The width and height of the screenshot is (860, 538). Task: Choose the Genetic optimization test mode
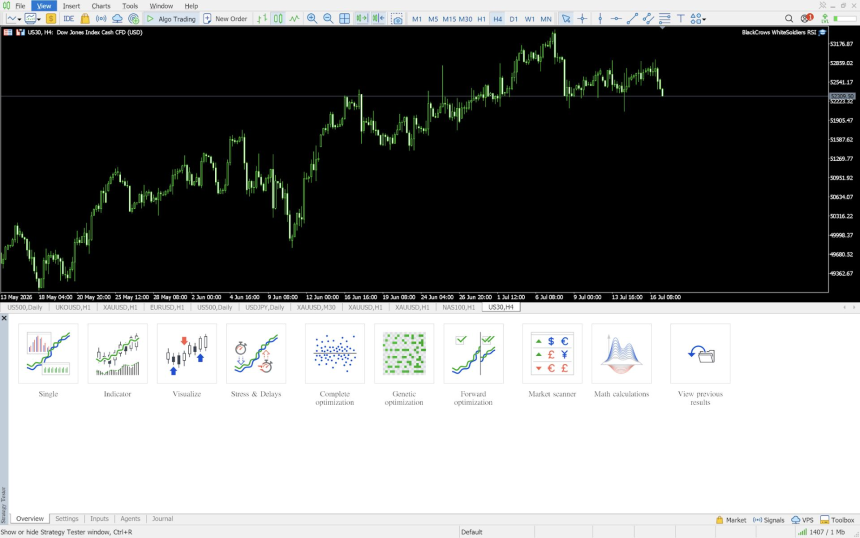(404, 365)
